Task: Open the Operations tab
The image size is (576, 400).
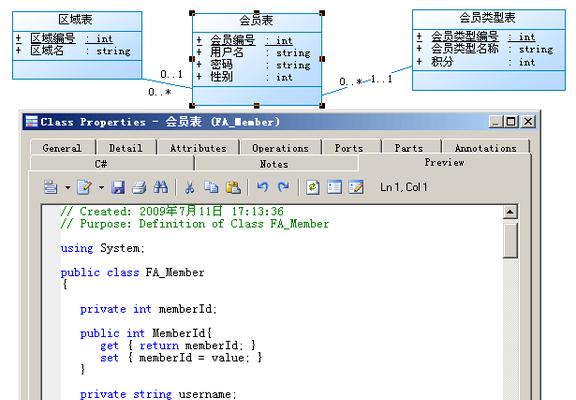Action: (x=280, y=148)
